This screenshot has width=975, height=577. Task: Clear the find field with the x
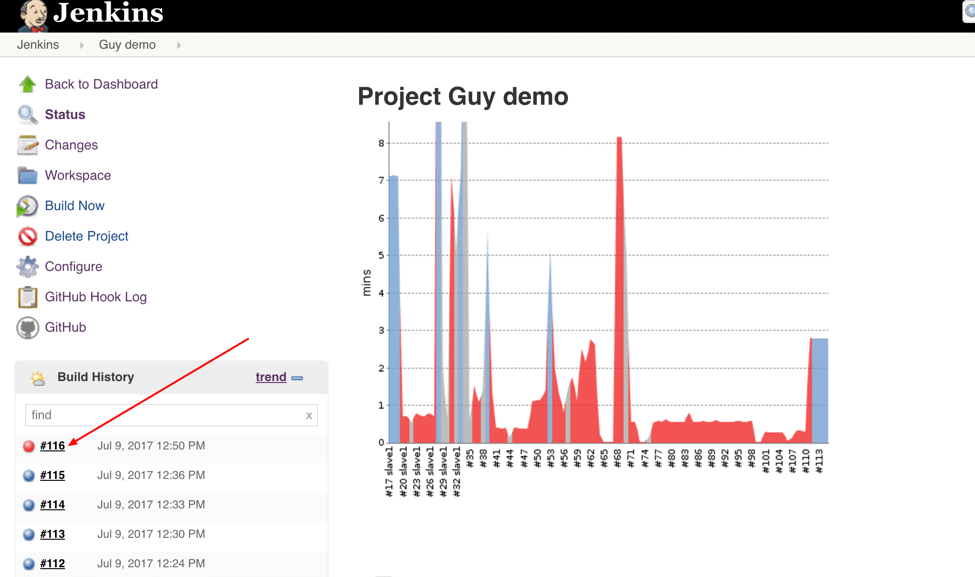click(x=309, y=416)
